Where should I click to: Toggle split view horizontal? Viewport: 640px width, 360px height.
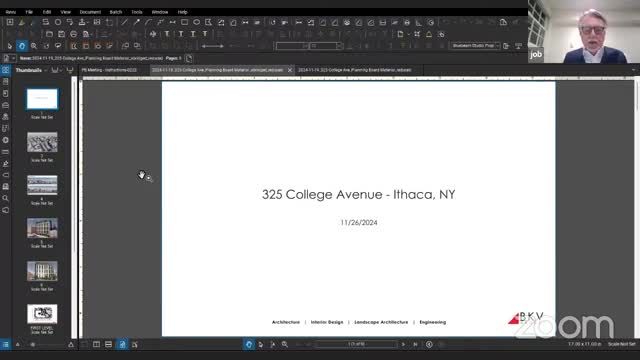108,344
